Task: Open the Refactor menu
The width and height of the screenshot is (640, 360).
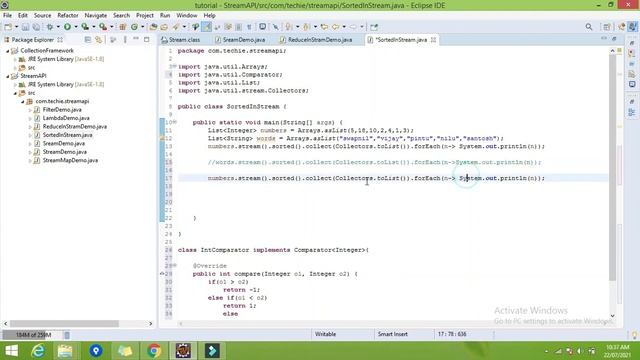Action: pos(68,16)
